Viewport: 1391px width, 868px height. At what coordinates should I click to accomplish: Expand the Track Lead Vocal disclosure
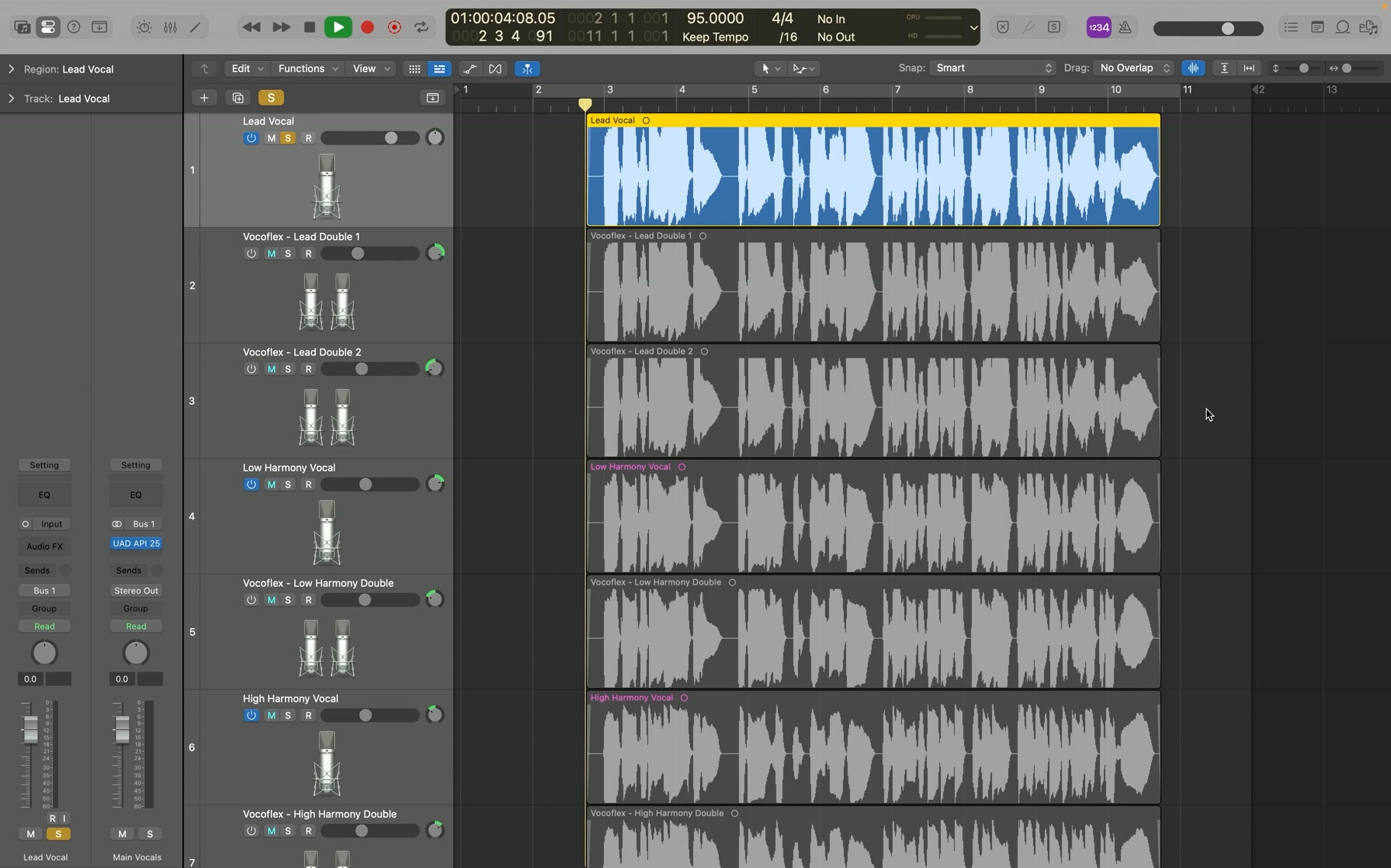tap(11, 99)
